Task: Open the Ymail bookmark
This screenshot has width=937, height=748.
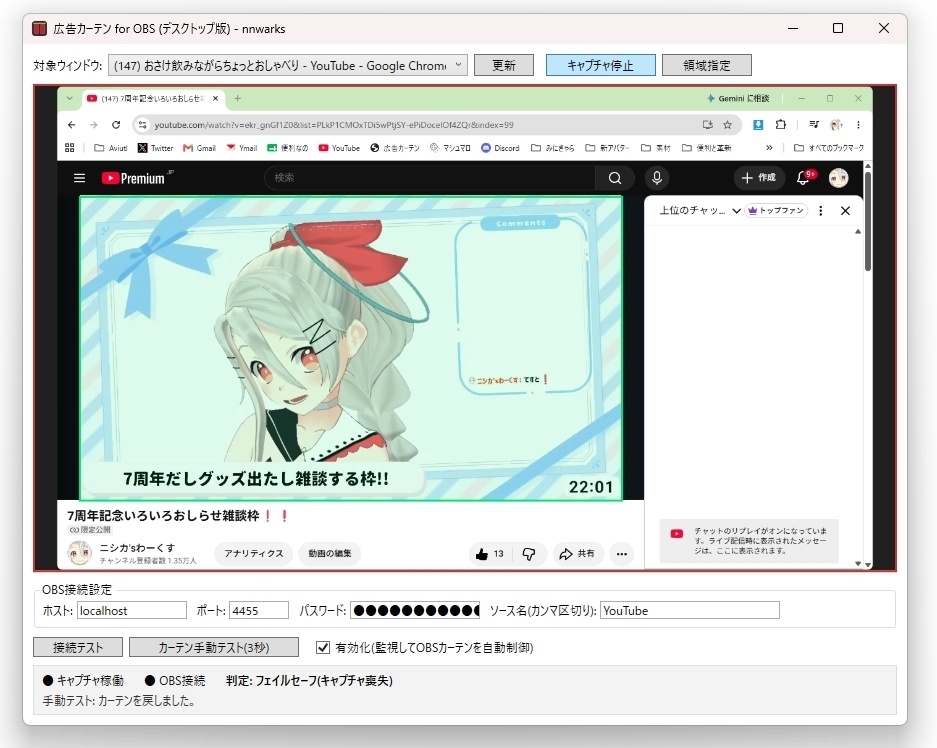Action: point(241,148)
